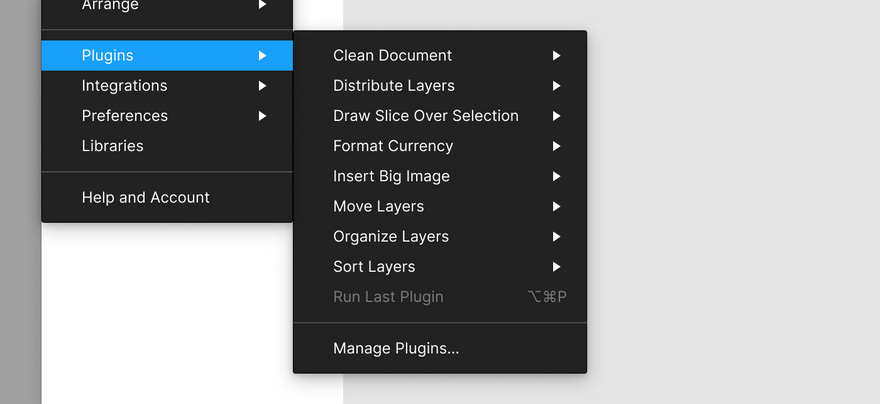Select Libraries menu item
Screen dimensions: 880x404
point(167,146)
